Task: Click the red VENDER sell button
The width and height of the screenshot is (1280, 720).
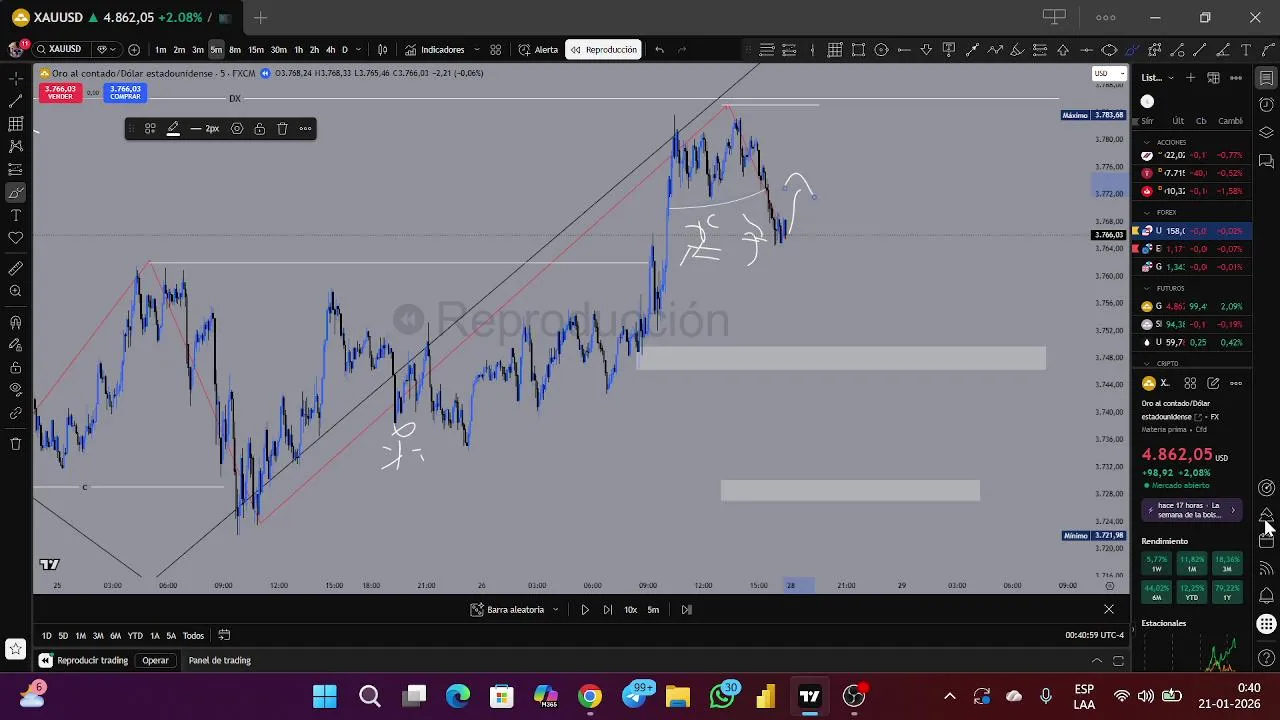Action: click(60, 92)
